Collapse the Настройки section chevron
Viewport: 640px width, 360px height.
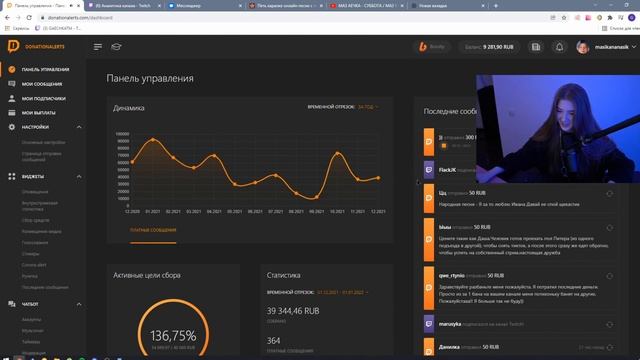[x=79, y=127]
